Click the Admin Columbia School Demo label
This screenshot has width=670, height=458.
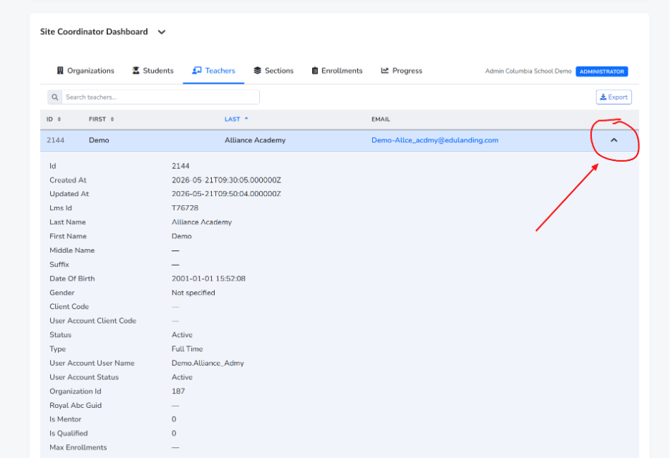coord(528,71)
